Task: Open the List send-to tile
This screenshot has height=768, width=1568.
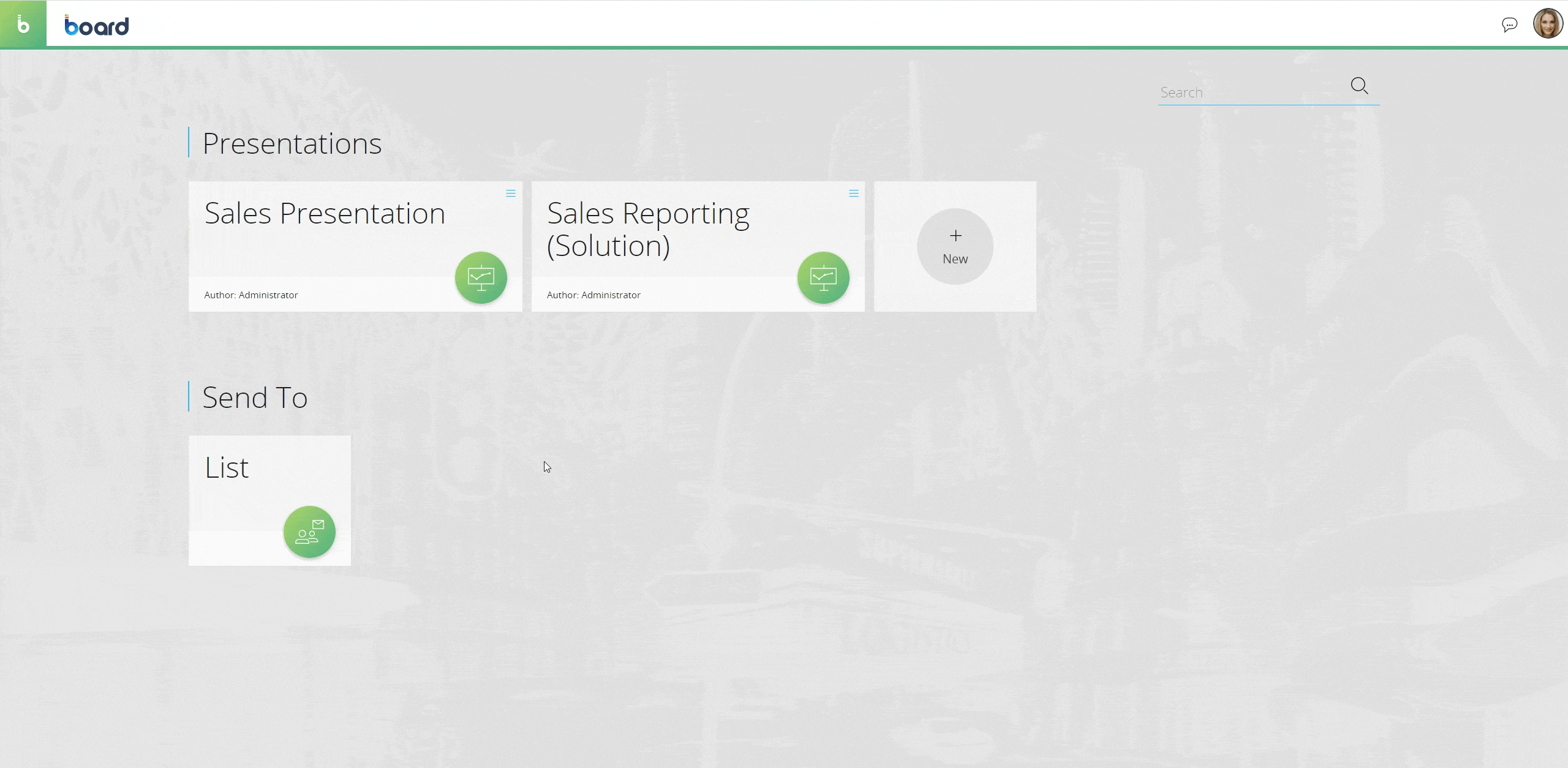Action: click(x=227, y=468)
